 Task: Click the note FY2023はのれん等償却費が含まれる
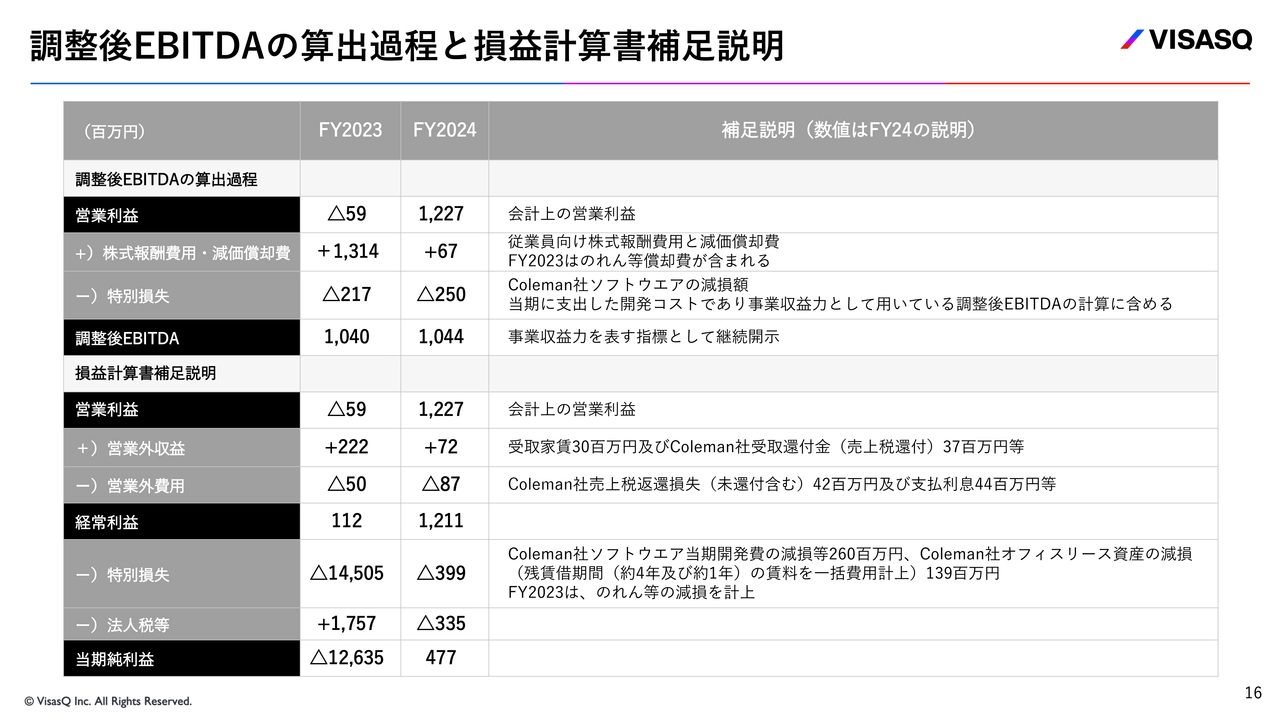tap(639, 261)
